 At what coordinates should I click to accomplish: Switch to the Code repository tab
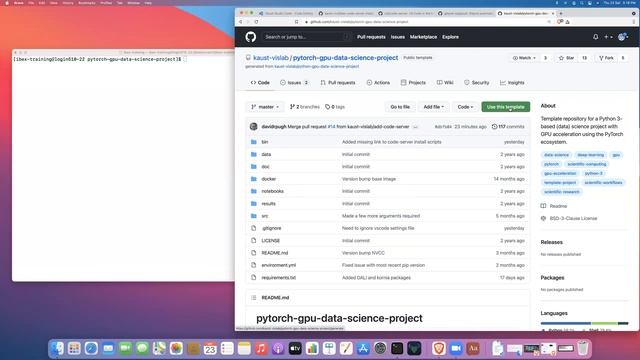tap(260, 82)
